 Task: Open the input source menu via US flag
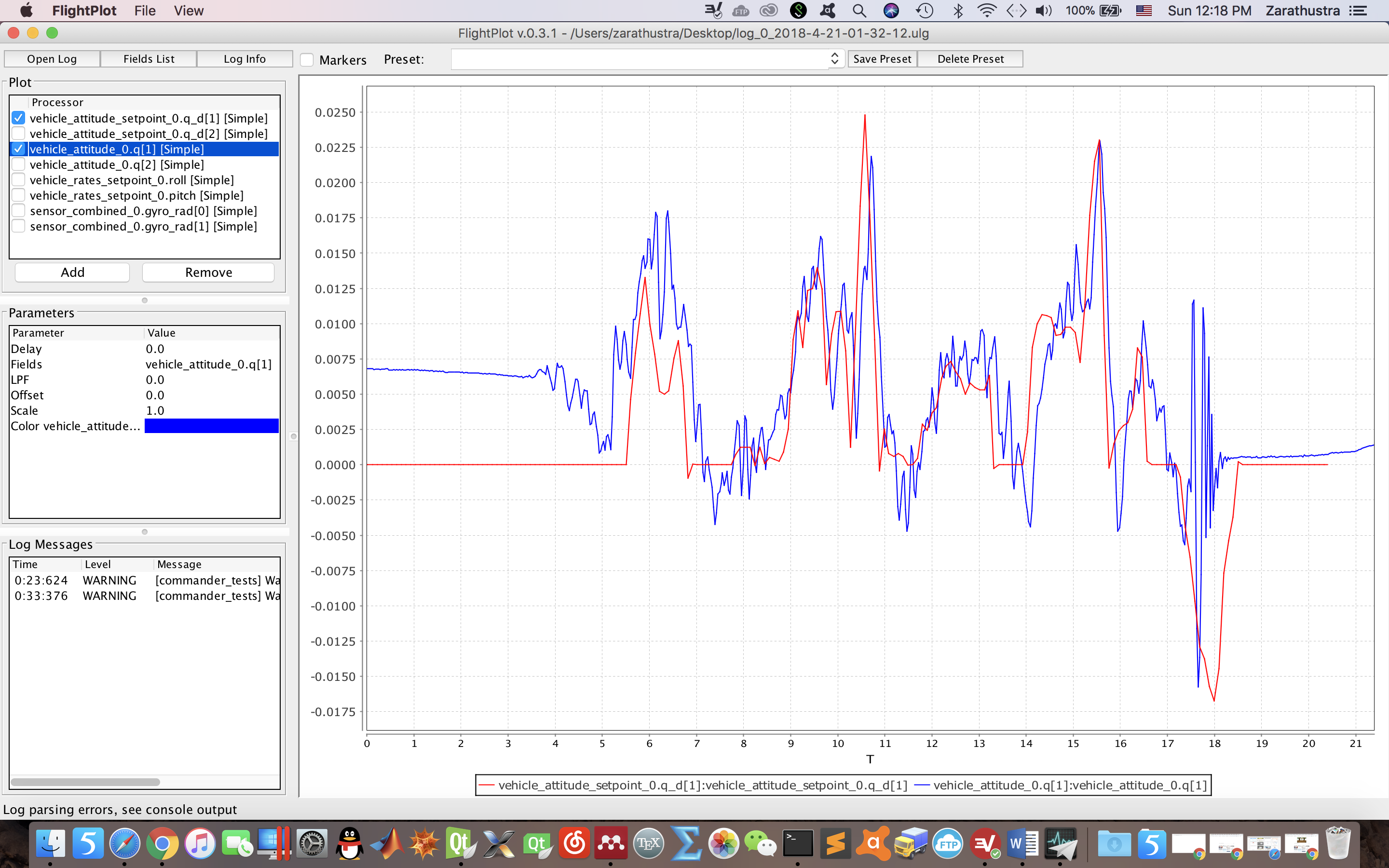click(1144, 10)
